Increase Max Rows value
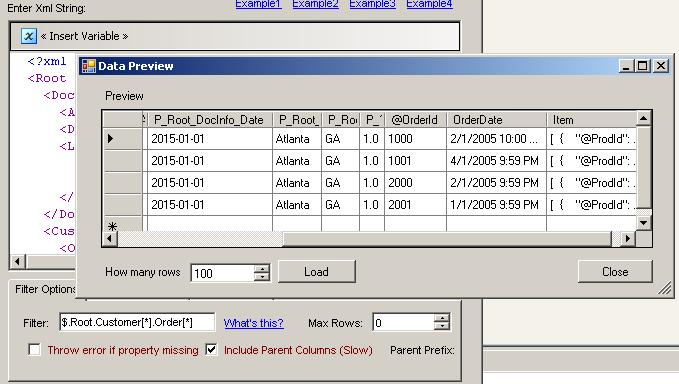The width and height of the screenshot is (679, 384). pos(442,318)
